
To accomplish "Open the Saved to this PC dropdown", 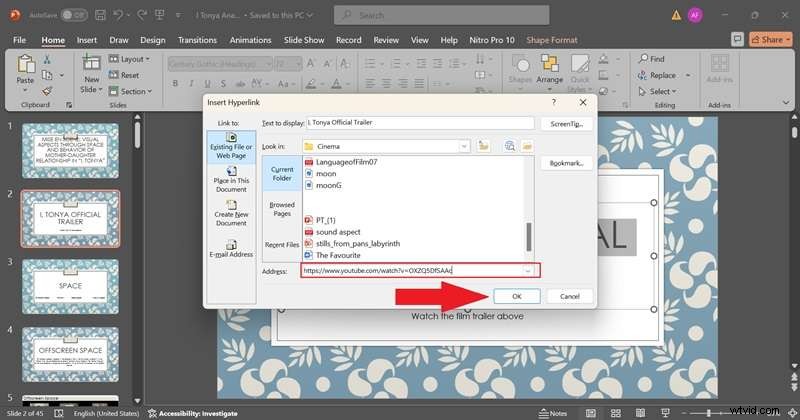I will point(282,15).
